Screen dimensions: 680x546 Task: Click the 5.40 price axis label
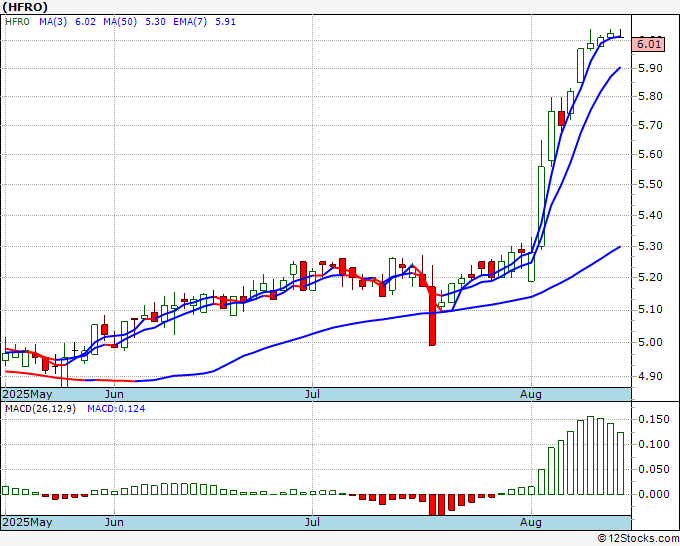pos(651,215)
